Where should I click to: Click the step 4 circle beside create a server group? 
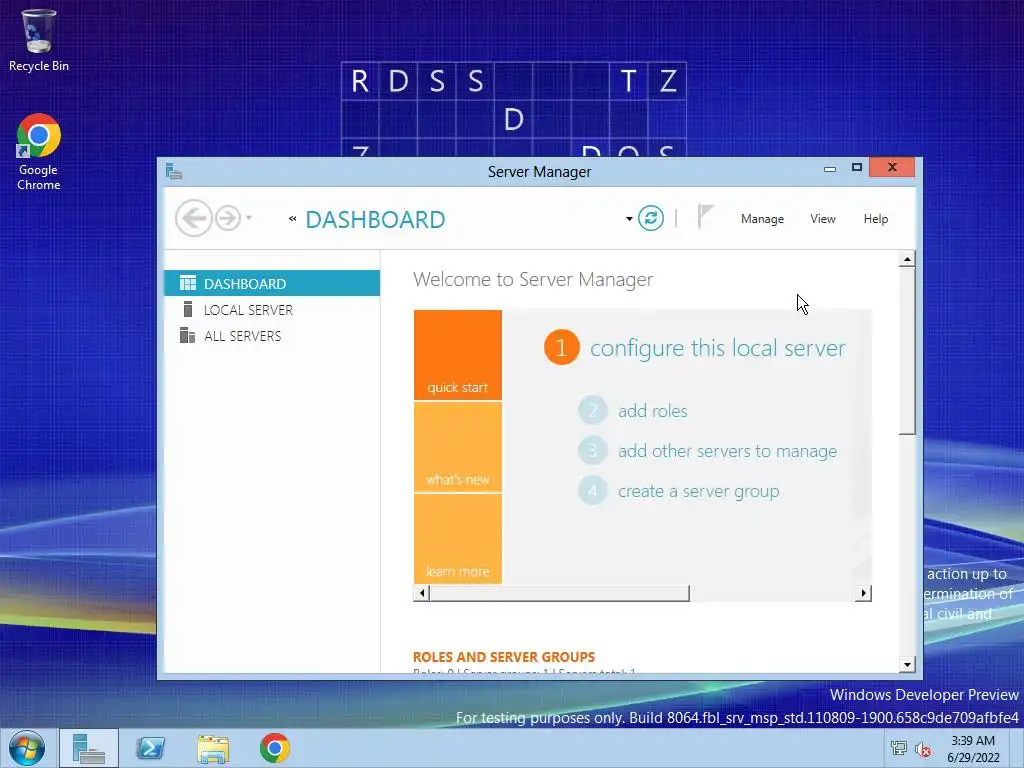[x=593, y=490]
